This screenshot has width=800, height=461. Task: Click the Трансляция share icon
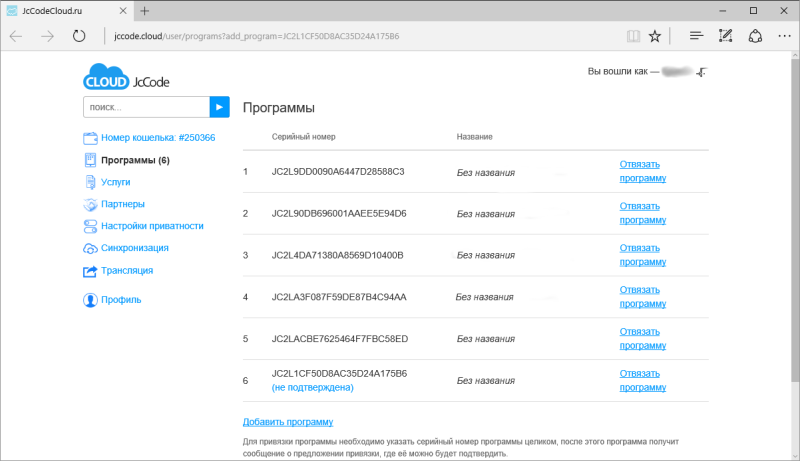(90, 270)
